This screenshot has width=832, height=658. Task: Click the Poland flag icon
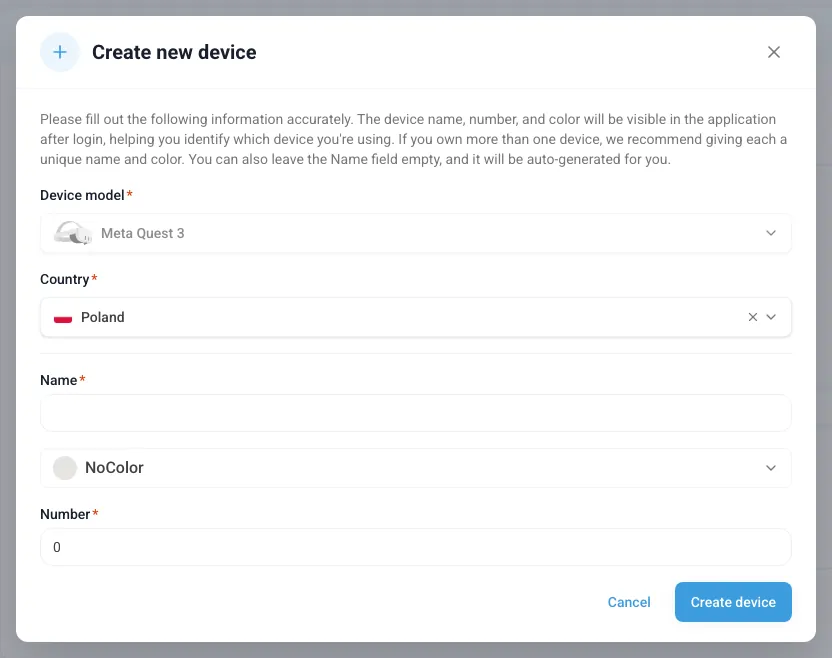(x=63, y=317)
